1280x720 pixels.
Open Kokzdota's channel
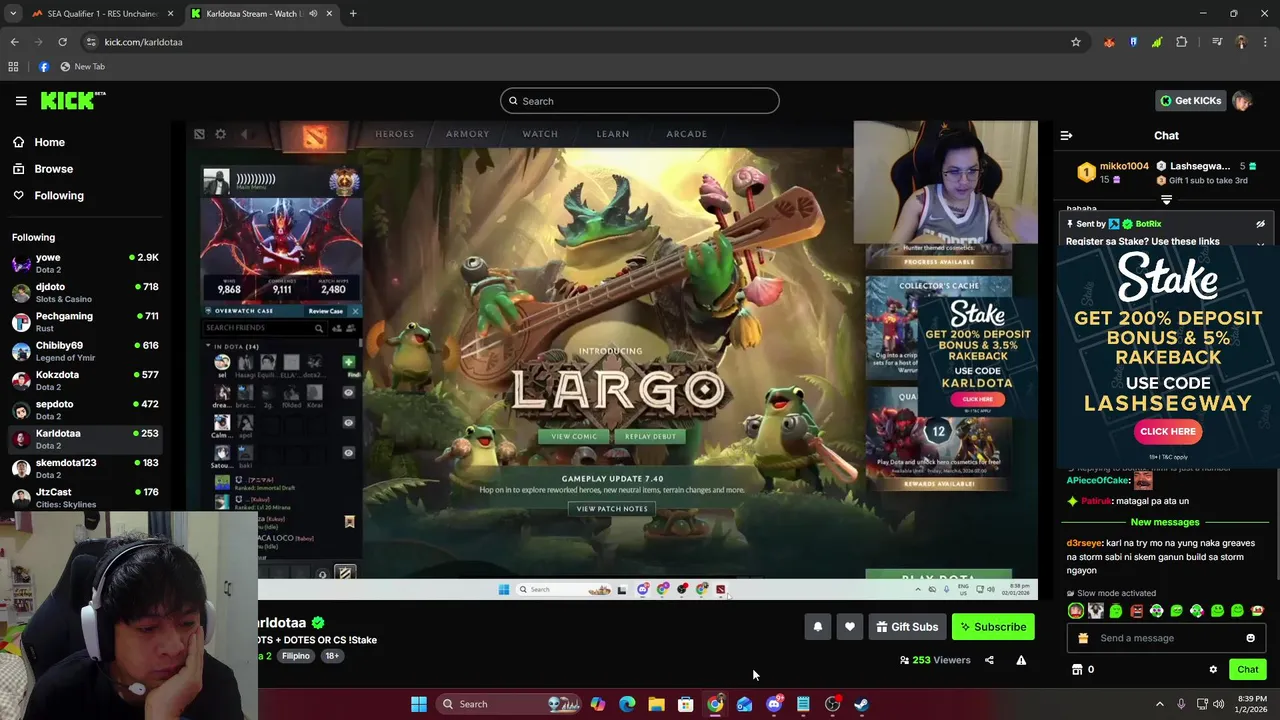click(85, 380)
